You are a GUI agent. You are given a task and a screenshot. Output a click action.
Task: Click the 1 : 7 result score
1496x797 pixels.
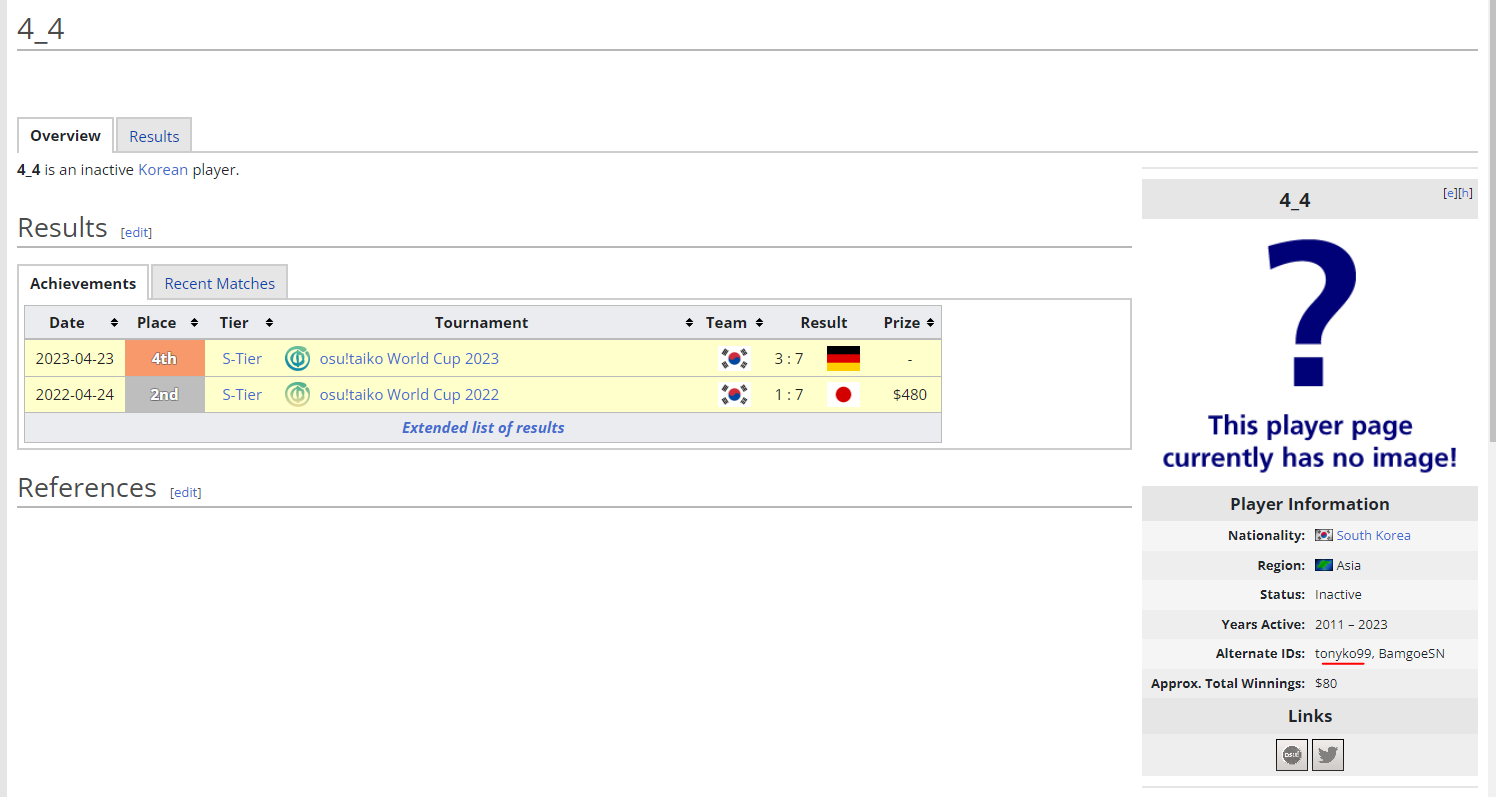tap(789, 395)
